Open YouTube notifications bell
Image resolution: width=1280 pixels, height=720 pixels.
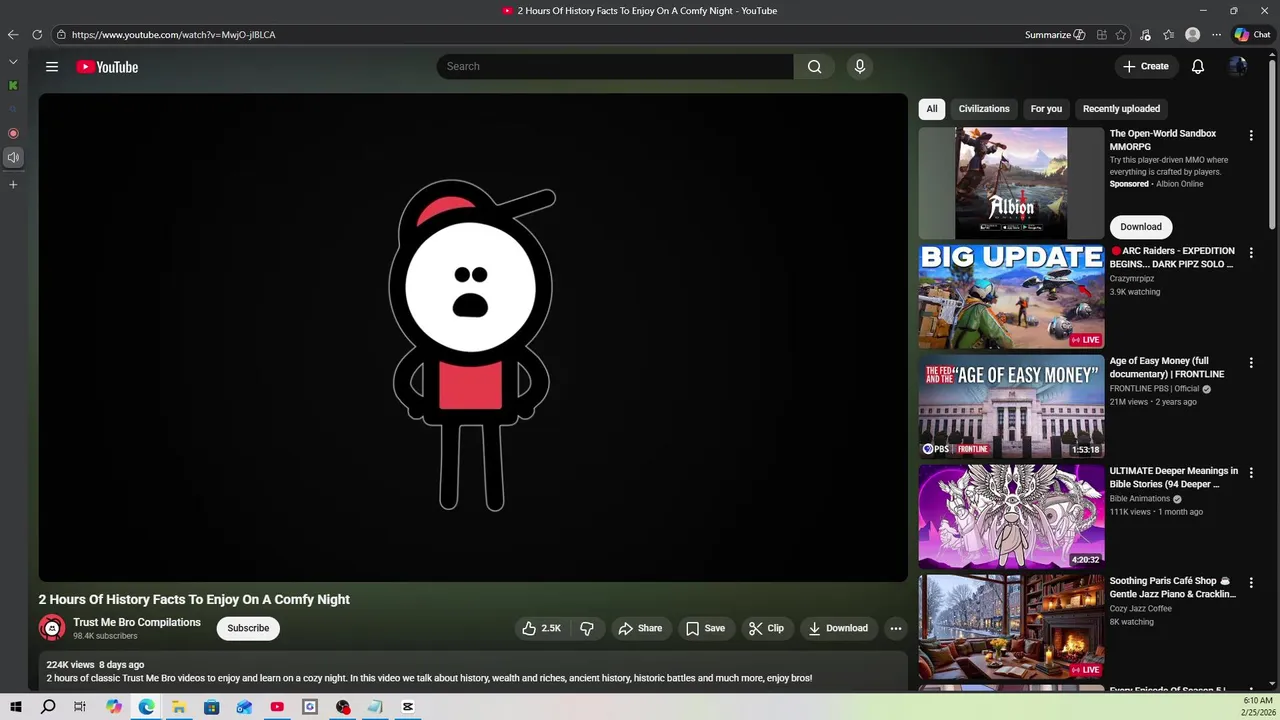(x=1197, y=67)
